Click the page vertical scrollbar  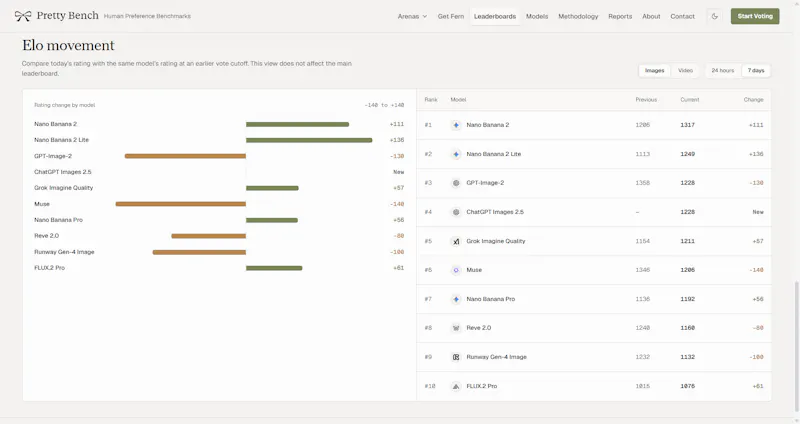[796, 345]
